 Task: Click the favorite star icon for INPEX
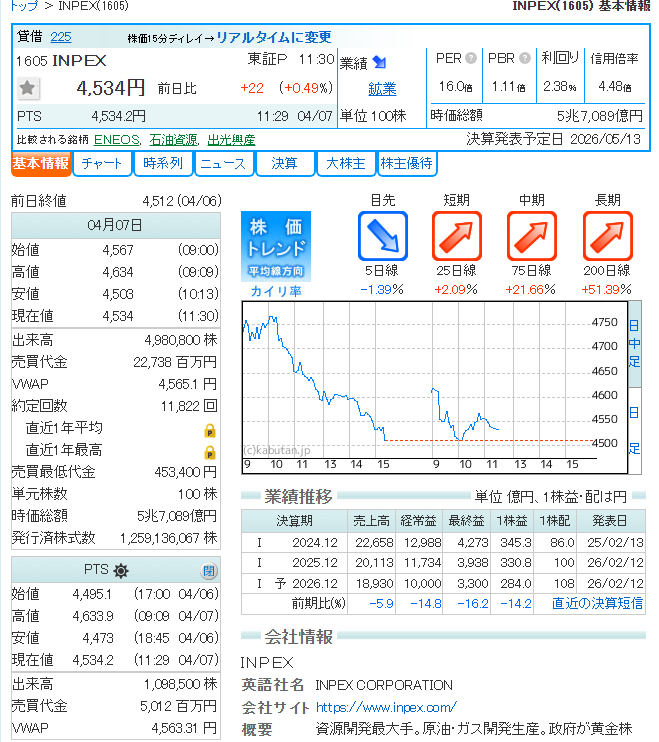[x=27, y=88]
